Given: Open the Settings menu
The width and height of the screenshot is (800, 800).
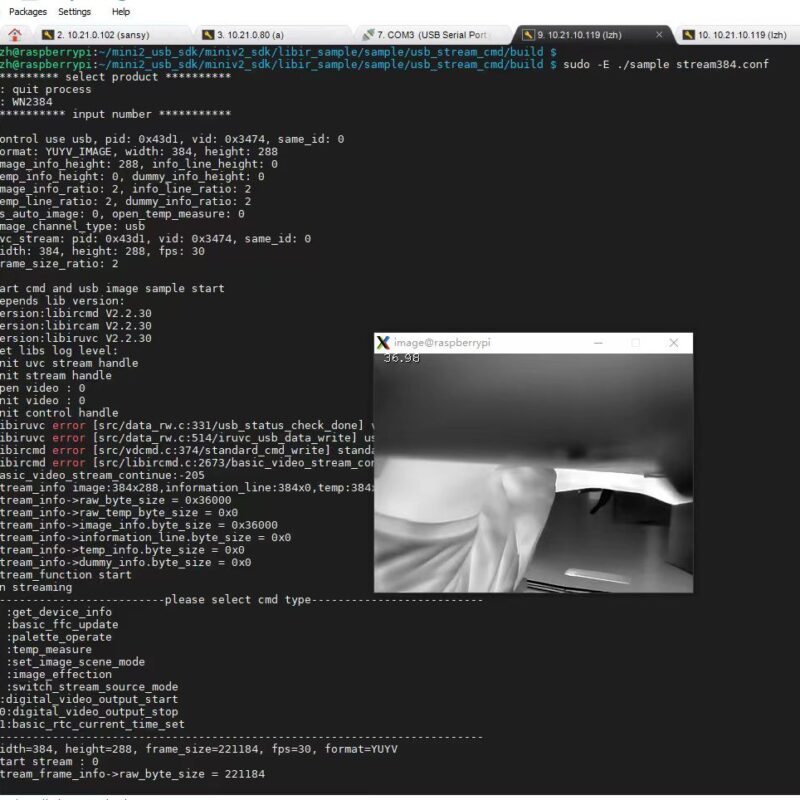Looking at the screenshot, I should (74, 12).
